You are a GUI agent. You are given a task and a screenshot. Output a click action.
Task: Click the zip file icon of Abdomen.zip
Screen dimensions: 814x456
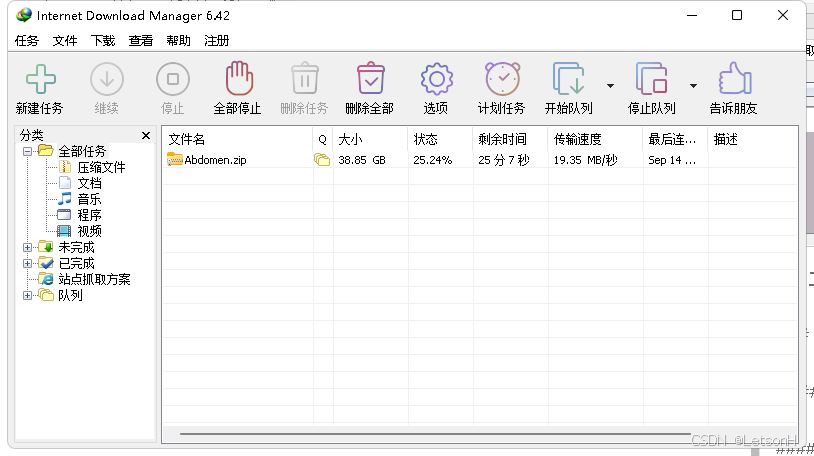(174, 159)
